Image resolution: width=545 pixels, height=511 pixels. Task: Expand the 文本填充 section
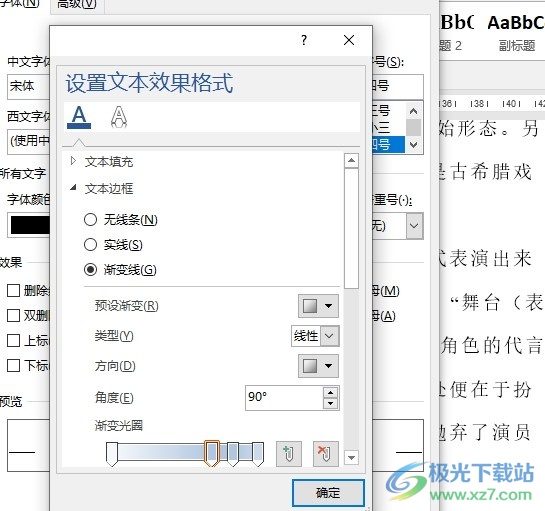click(x=73, y=161)
